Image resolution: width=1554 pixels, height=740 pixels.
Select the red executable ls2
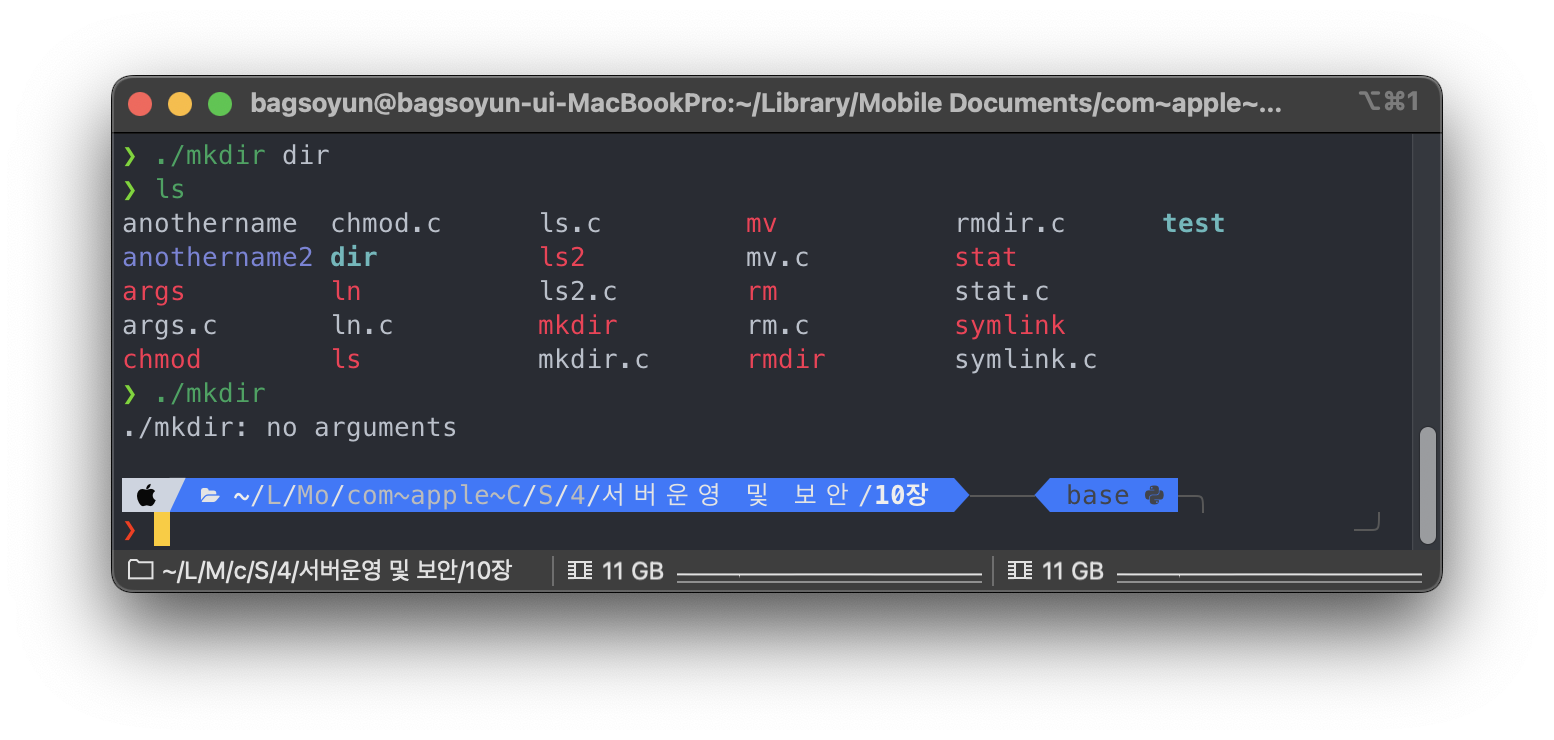tap(562, 257)
